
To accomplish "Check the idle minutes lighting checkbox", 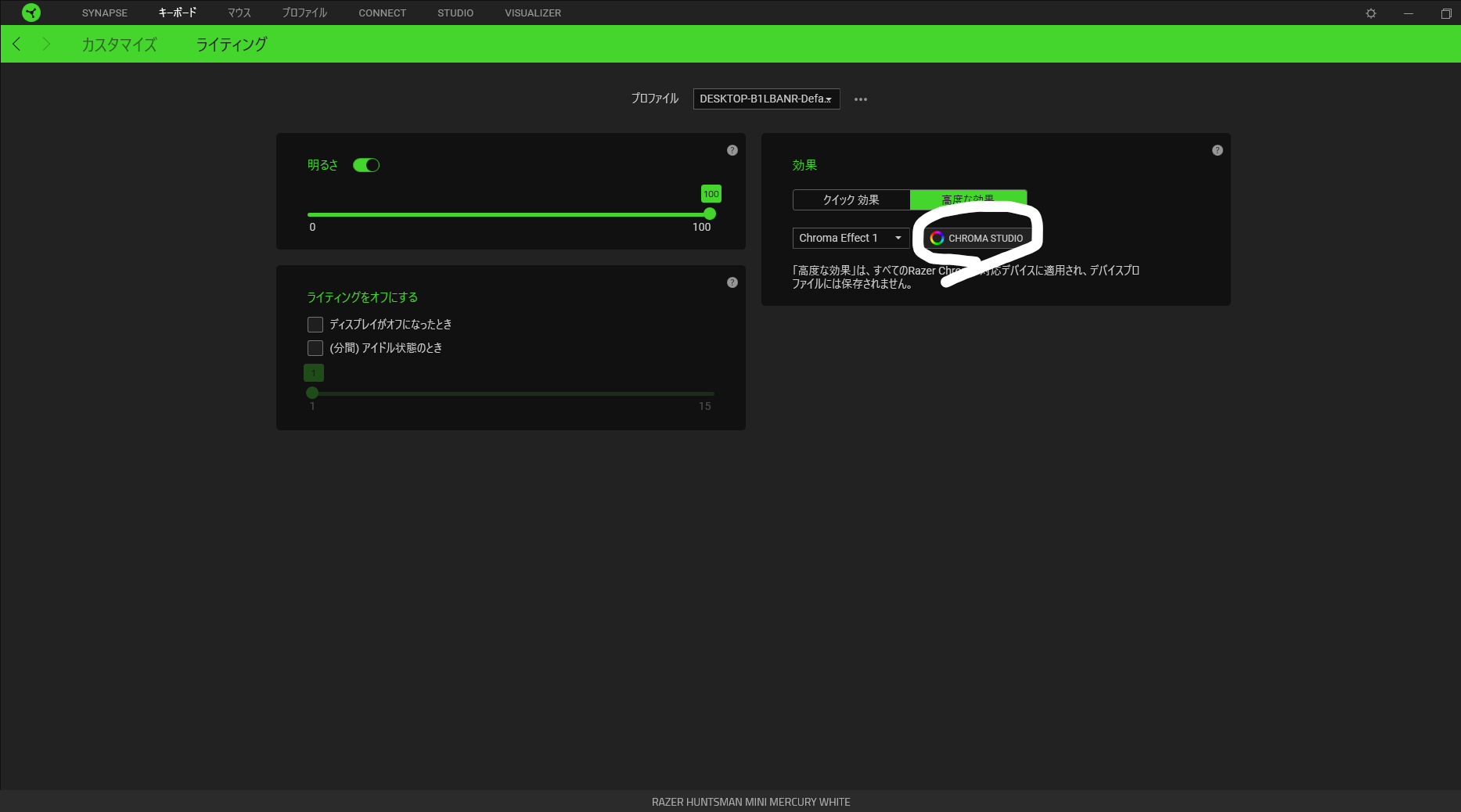I will (315, 348).
